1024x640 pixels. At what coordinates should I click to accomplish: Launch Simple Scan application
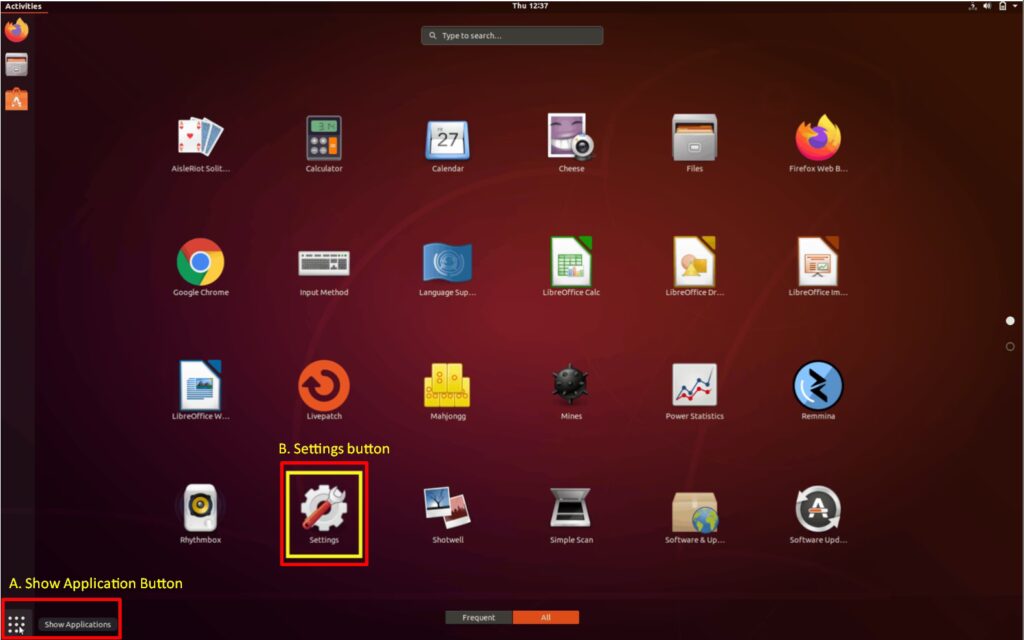pyautogui.click(x=571, y=510)
